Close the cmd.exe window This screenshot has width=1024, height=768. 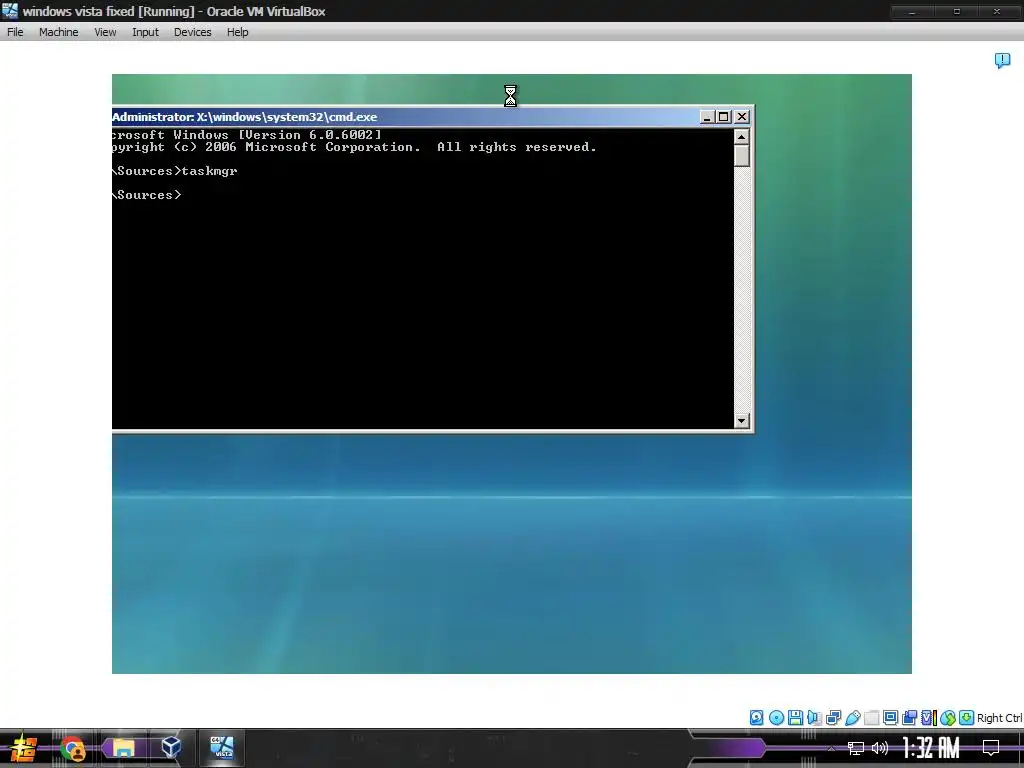pos(742,117)
